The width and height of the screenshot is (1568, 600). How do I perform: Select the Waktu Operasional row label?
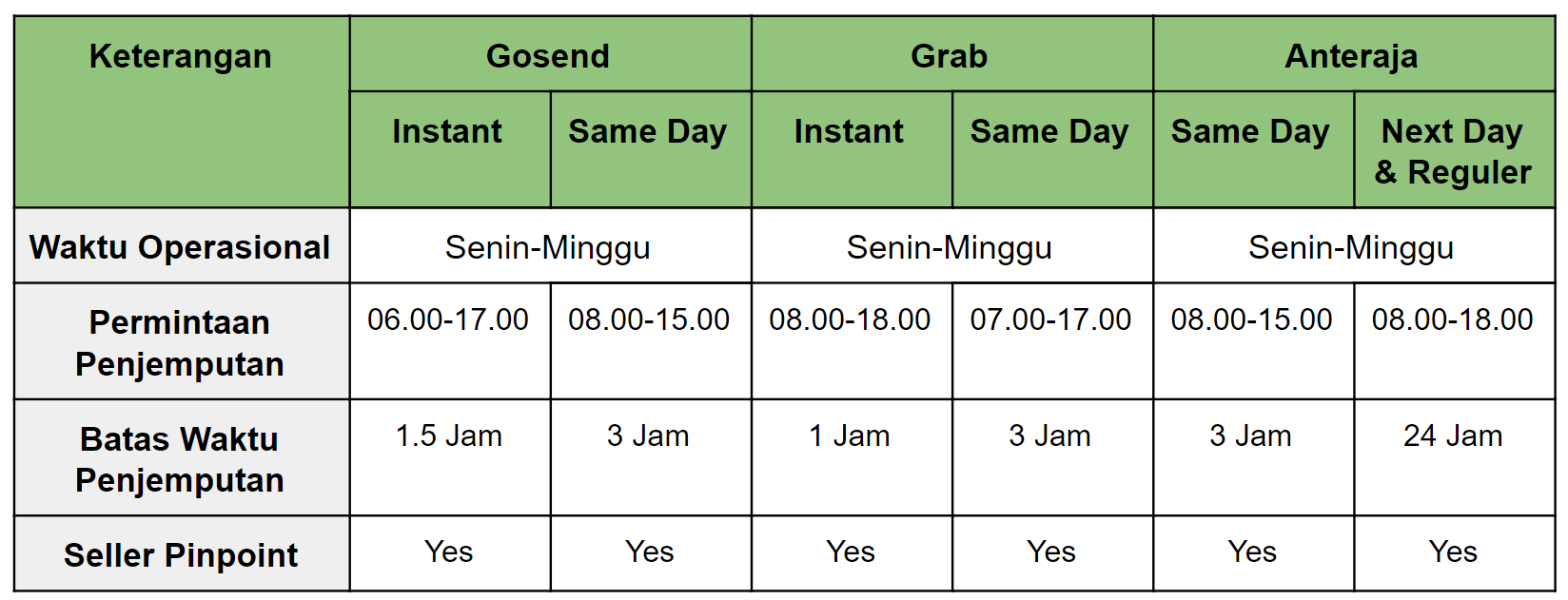pyautogui.click(x=181, y=245)
